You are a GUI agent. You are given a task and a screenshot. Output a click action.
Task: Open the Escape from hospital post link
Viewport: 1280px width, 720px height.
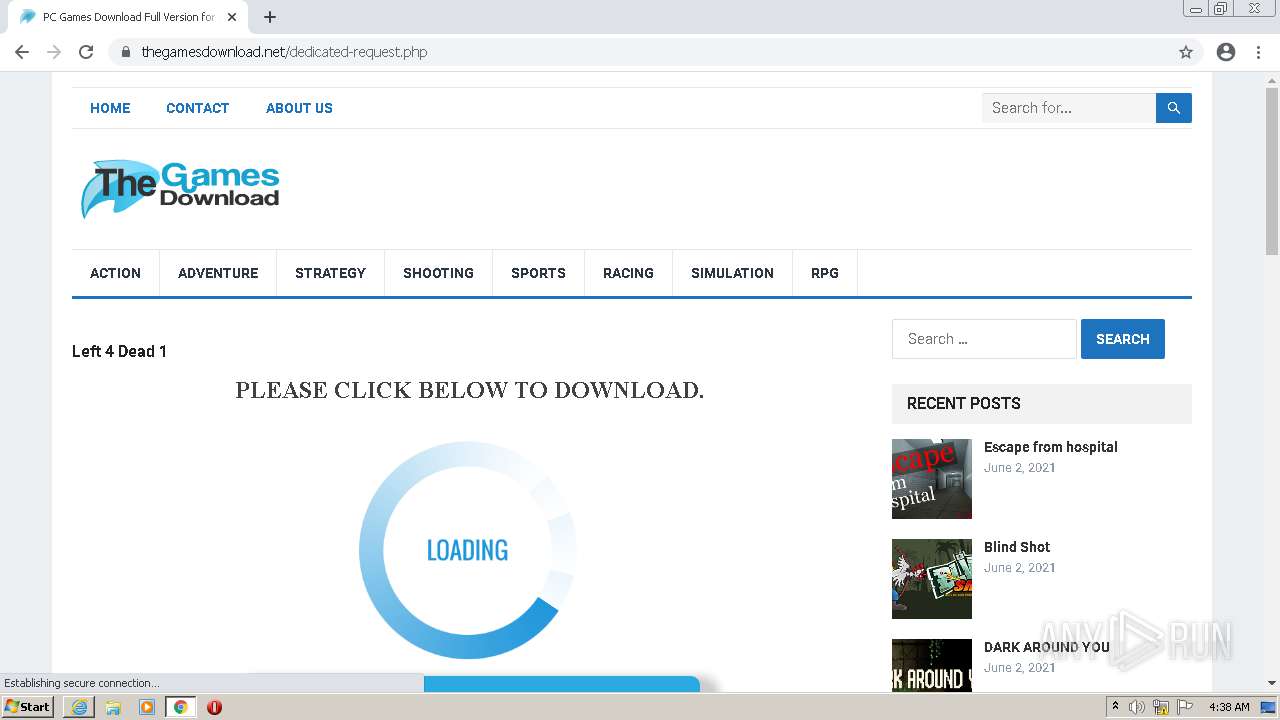point(1051,447)
